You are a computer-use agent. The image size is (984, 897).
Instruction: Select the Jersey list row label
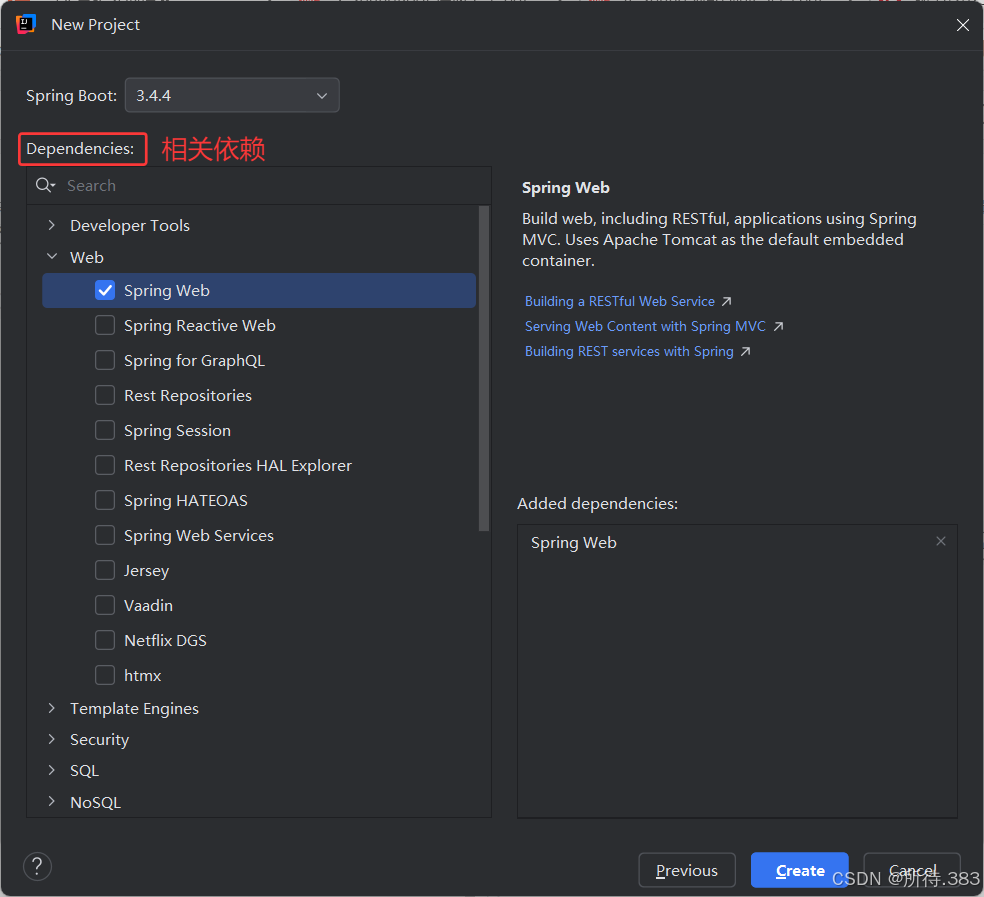[146, 571]
